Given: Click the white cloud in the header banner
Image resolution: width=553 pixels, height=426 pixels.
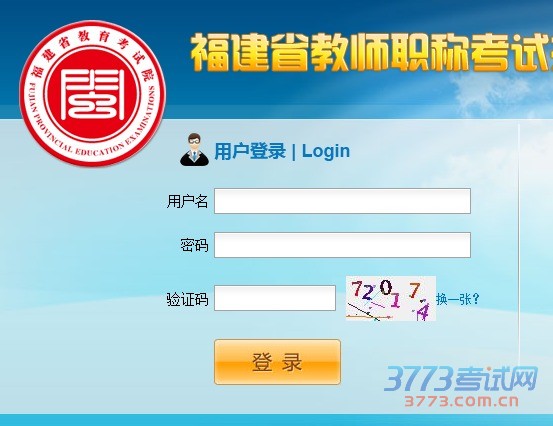Looking at the screenshot, I should click(x=501, y=92).
